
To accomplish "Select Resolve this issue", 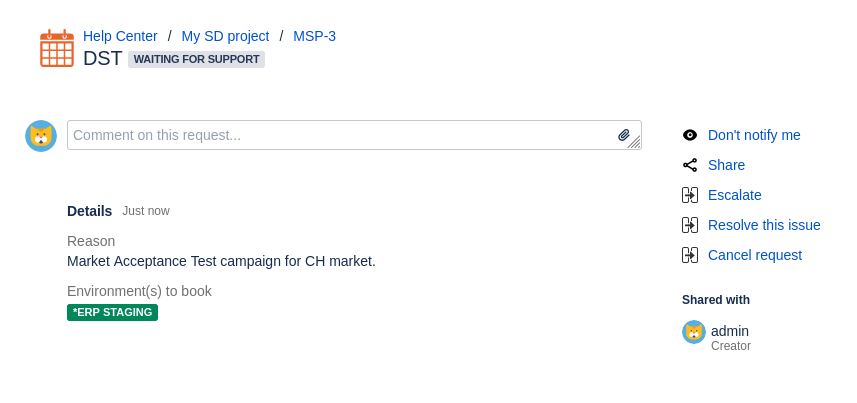I will [764, 225].
